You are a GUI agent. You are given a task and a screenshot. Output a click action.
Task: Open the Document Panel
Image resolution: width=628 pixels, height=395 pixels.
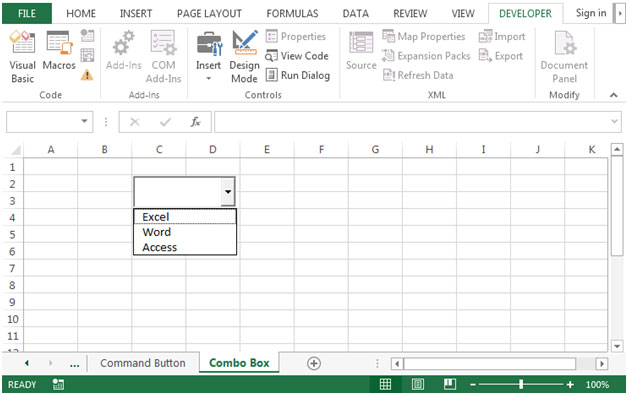564,56
